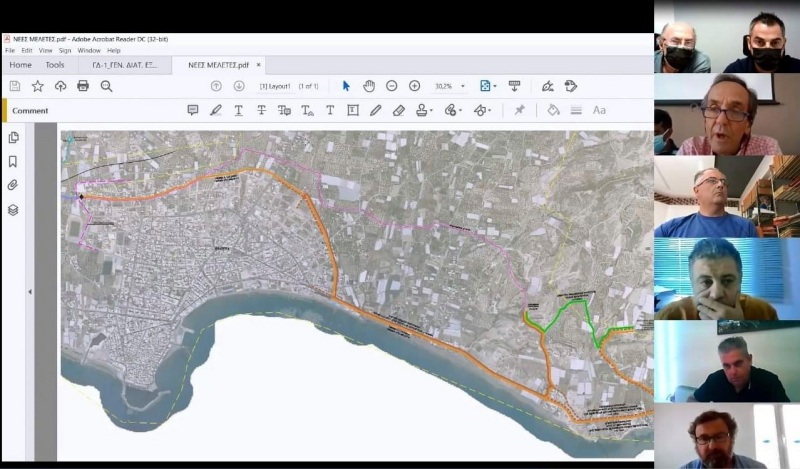Viewport: 800px width, 469px height.
Task: Open the Attachments paperclip panel
Action: coord(13,185)
